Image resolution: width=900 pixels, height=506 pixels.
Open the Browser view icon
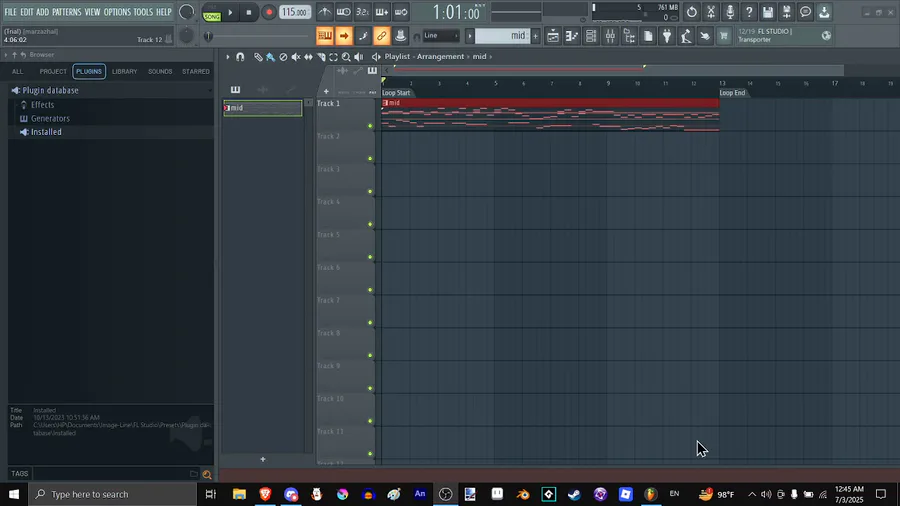tap(629, 36)
